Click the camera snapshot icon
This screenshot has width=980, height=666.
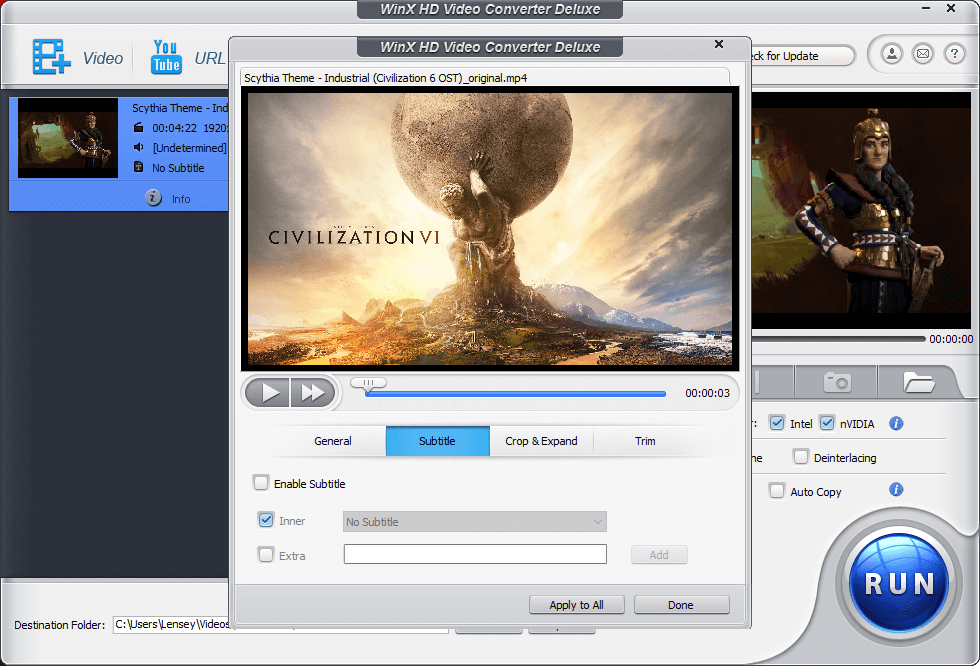(837, 382)
